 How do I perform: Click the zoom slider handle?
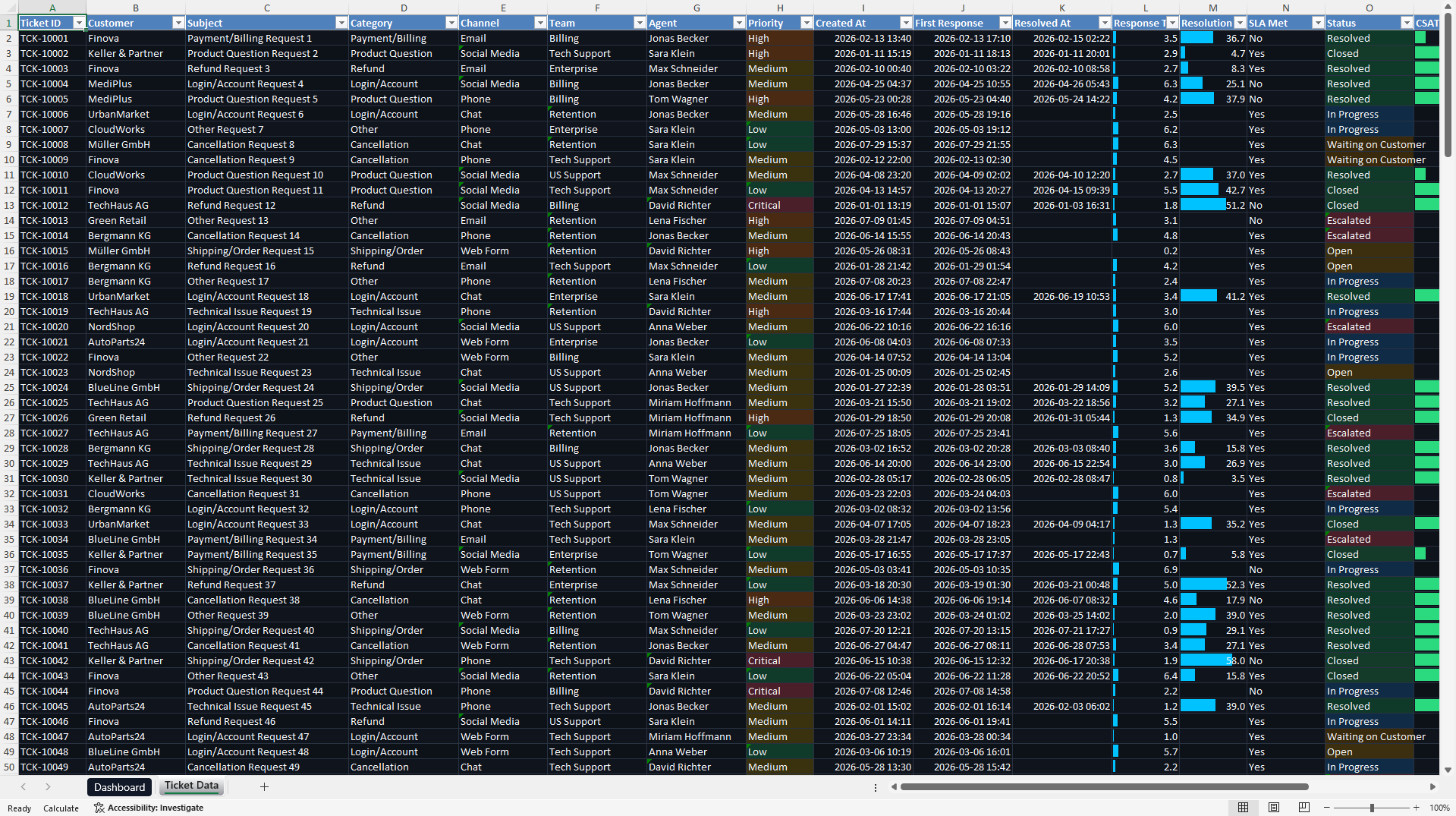click(1372, 808)
